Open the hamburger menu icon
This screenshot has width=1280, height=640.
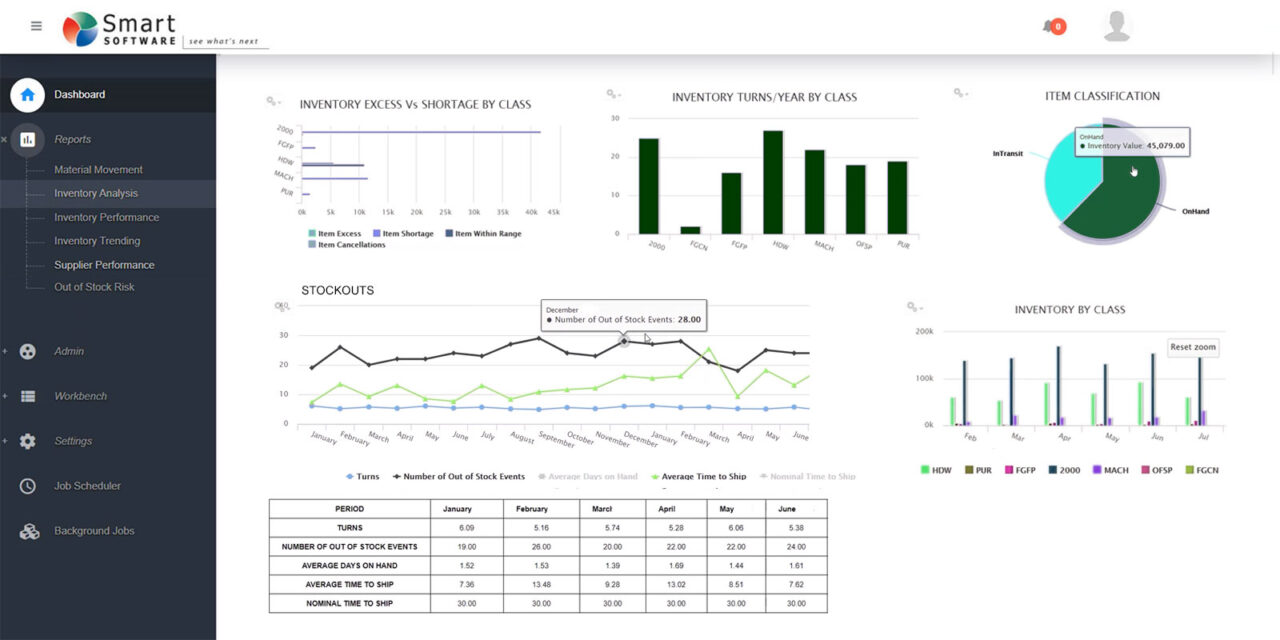click(x=35, y=26)
